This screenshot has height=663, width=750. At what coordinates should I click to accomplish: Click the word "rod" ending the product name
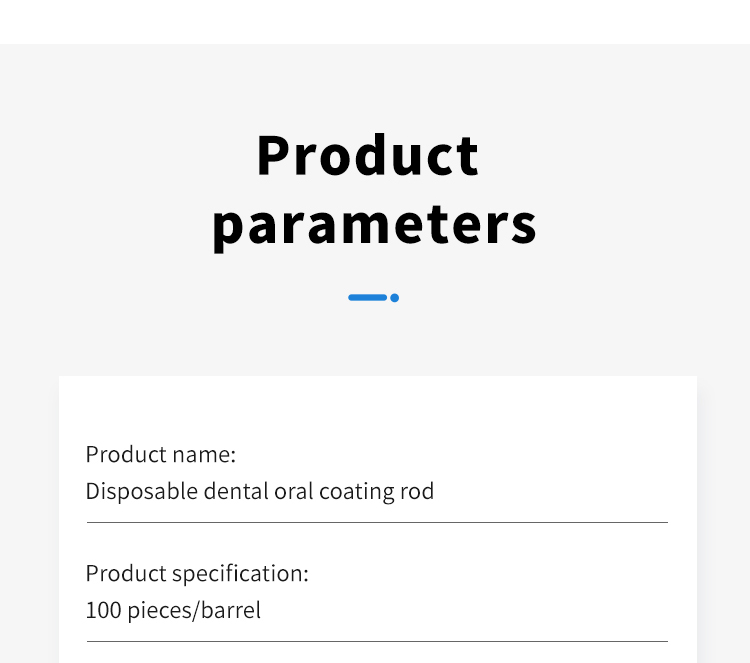(x=417, y=491)
